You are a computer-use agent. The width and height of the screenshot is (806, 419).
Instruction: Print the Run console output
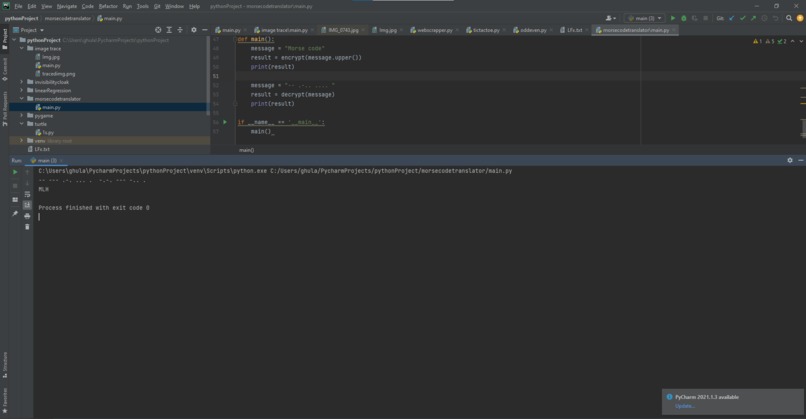point(27,216)
